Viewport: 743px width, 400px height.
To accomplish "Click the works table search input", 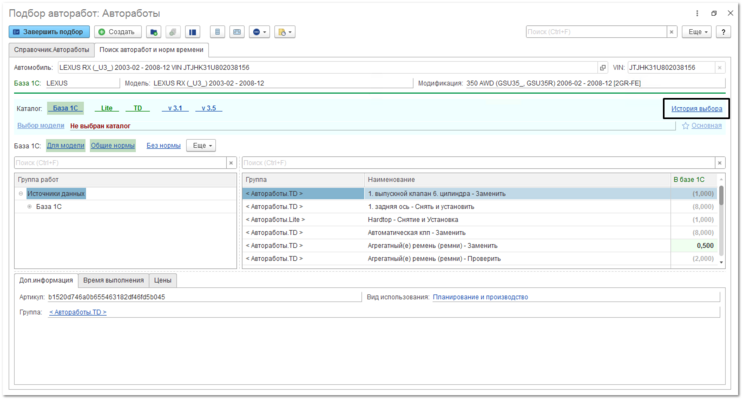I will pos(479,163).
